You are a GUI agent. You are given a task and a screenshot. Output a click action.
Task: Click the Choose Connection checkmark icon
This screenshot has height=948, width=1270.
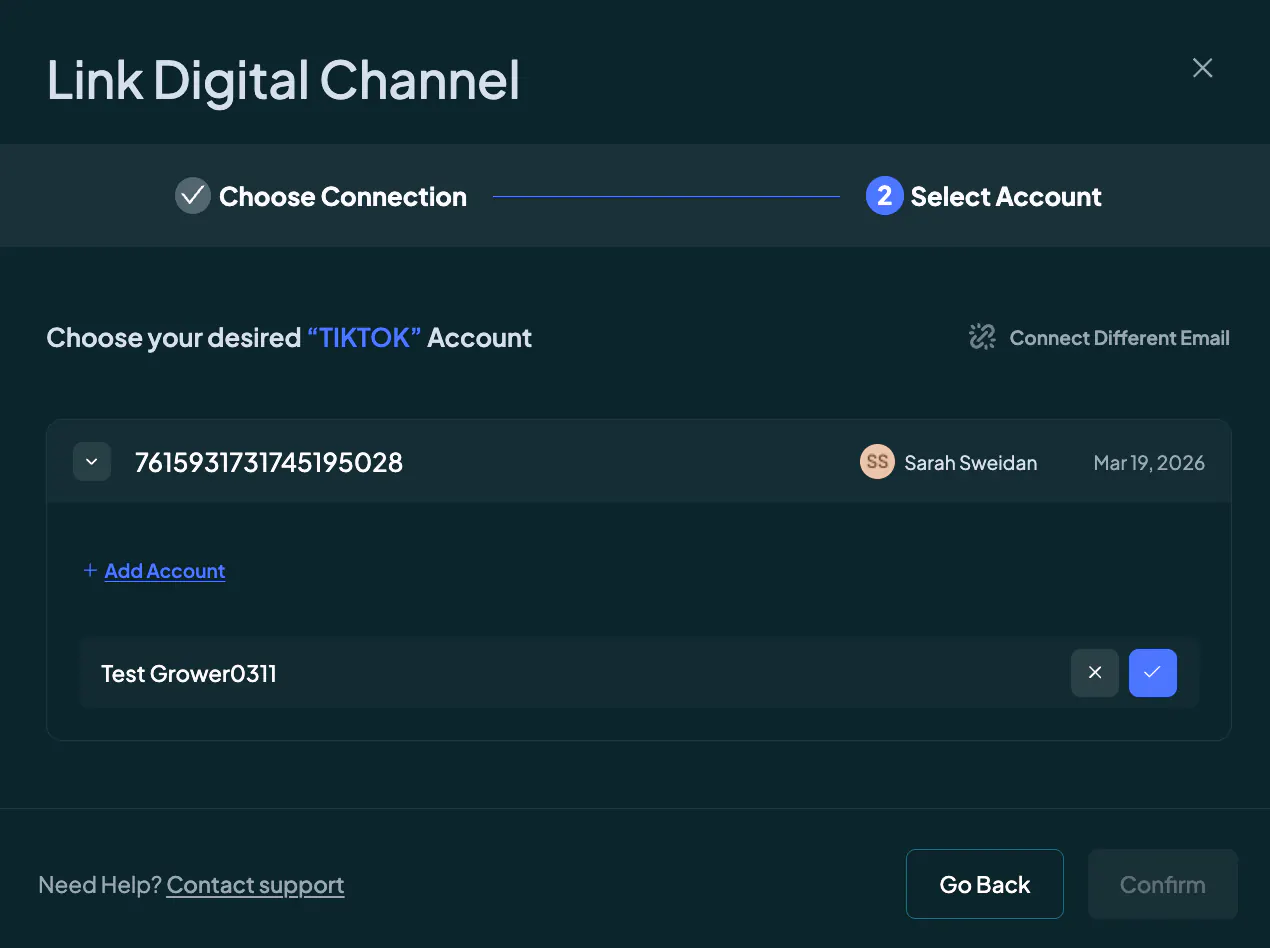pos(193,196)
